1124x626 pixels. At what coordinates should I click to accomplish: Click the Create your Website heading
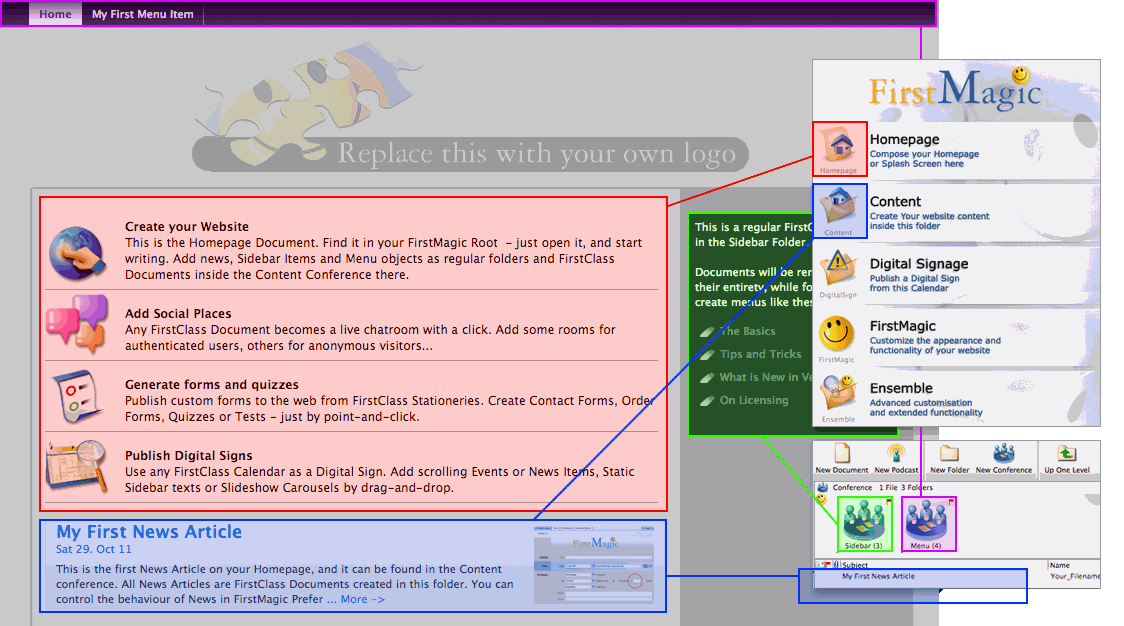(x=186, y=227)
